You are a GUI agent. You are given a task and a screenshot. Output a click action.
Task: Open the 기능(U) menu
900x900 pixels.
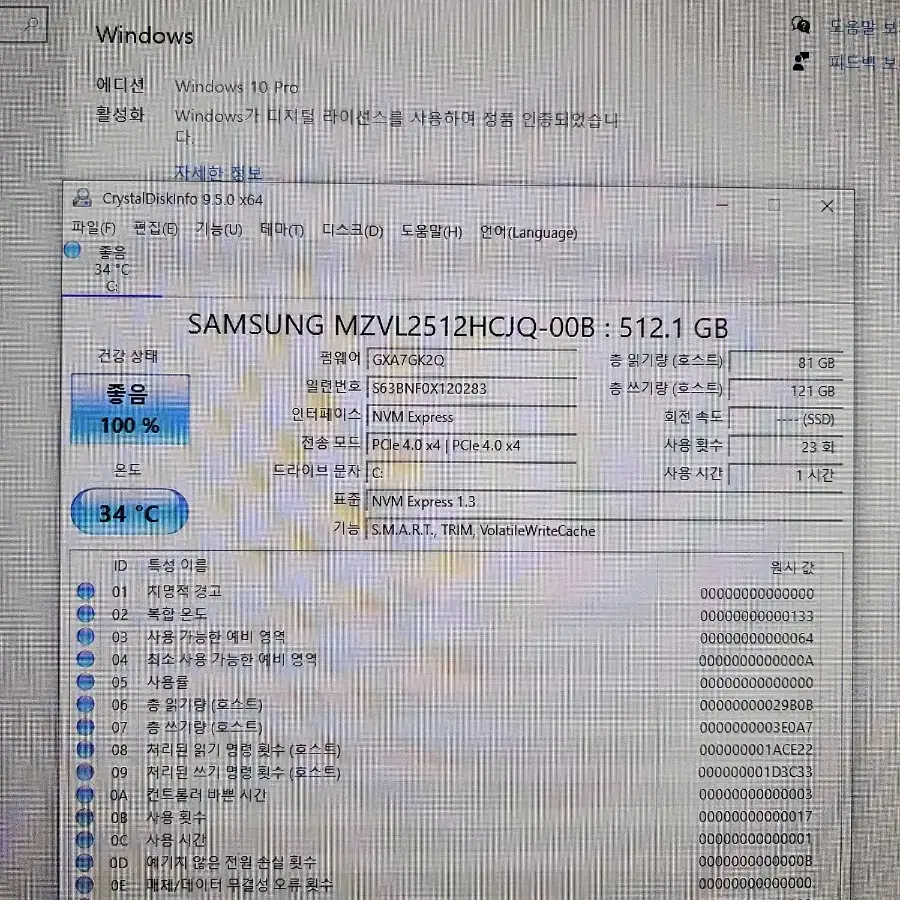(219, 229)
